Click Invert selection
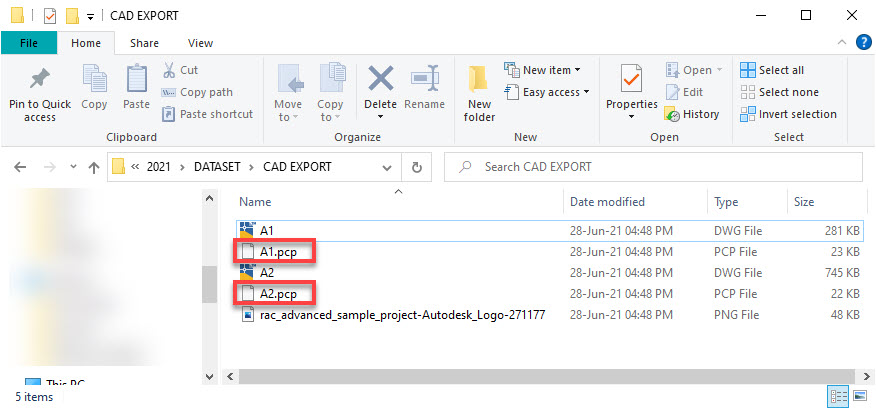This screenshot has width=876, height=409. [788, 114]
